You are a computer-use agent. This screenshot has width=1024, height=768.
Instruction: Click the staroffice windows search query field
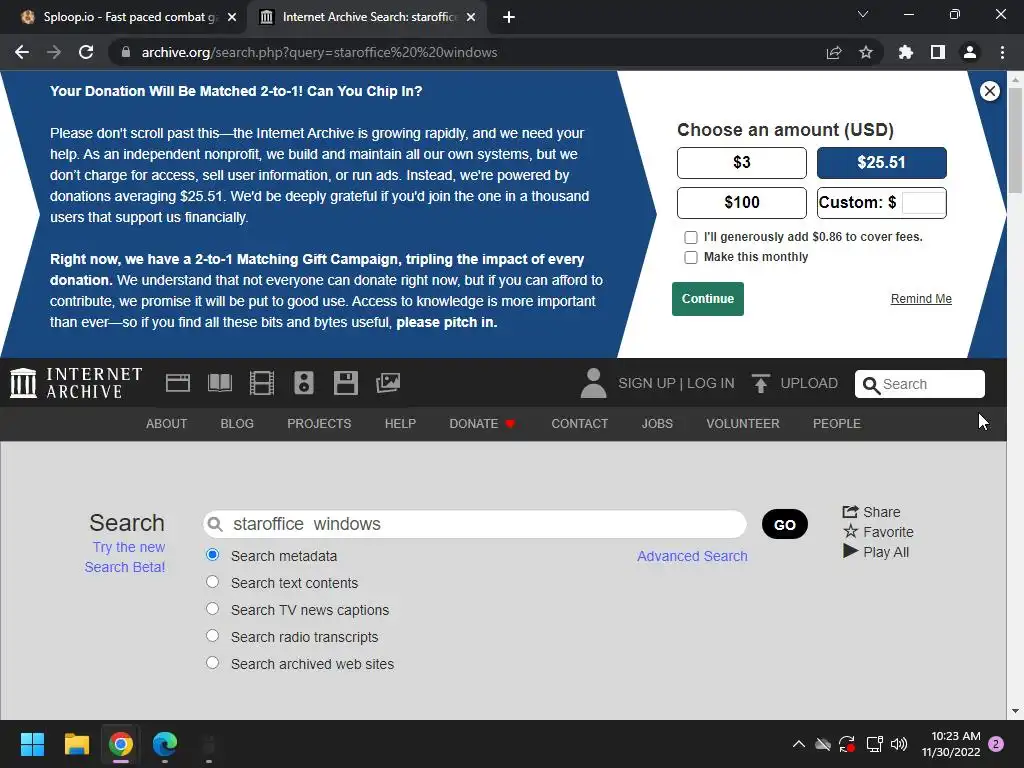click(475, 524)
